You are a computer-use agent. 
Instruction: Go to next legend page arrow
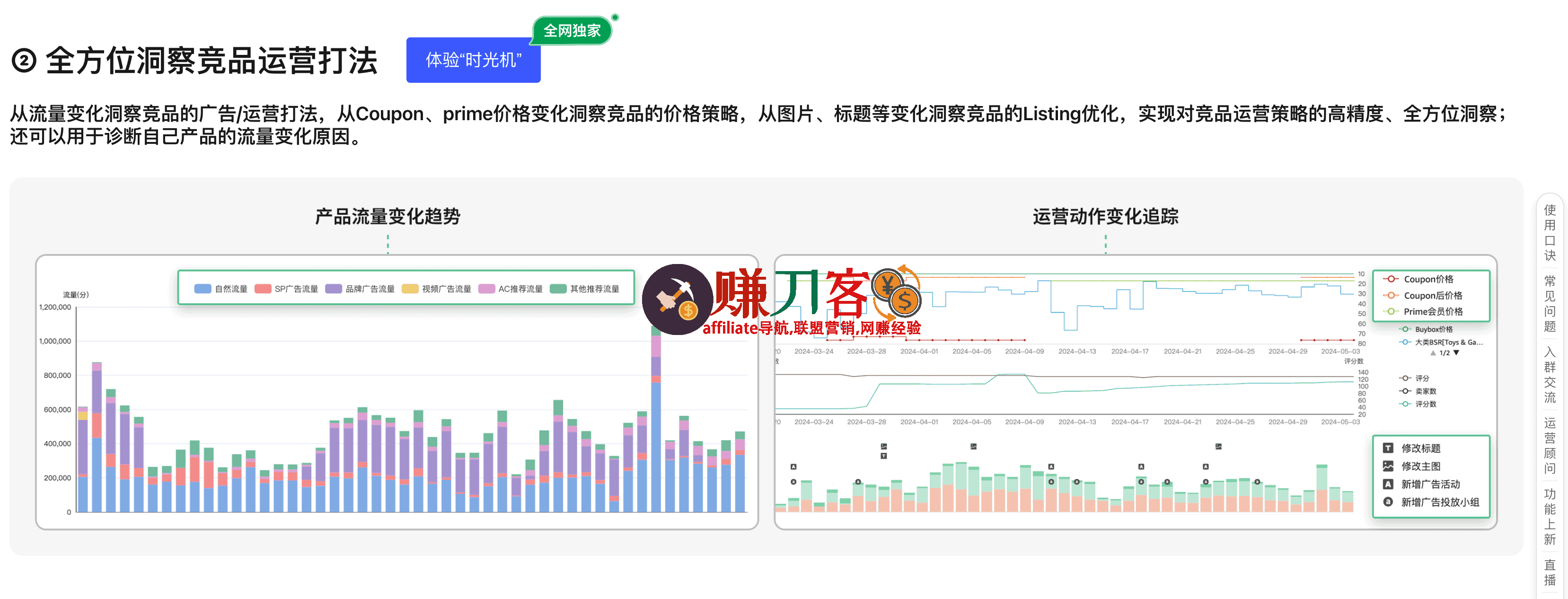pos(1456,353)
